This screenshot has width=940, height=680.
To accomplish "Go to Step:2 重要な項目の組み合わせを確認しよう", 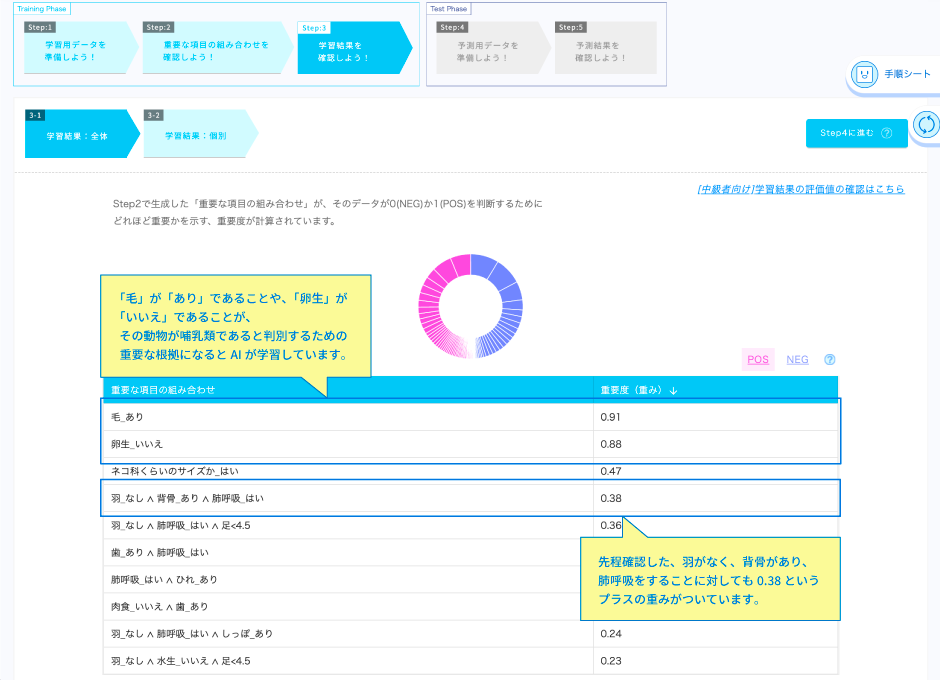I will [218, 48].
